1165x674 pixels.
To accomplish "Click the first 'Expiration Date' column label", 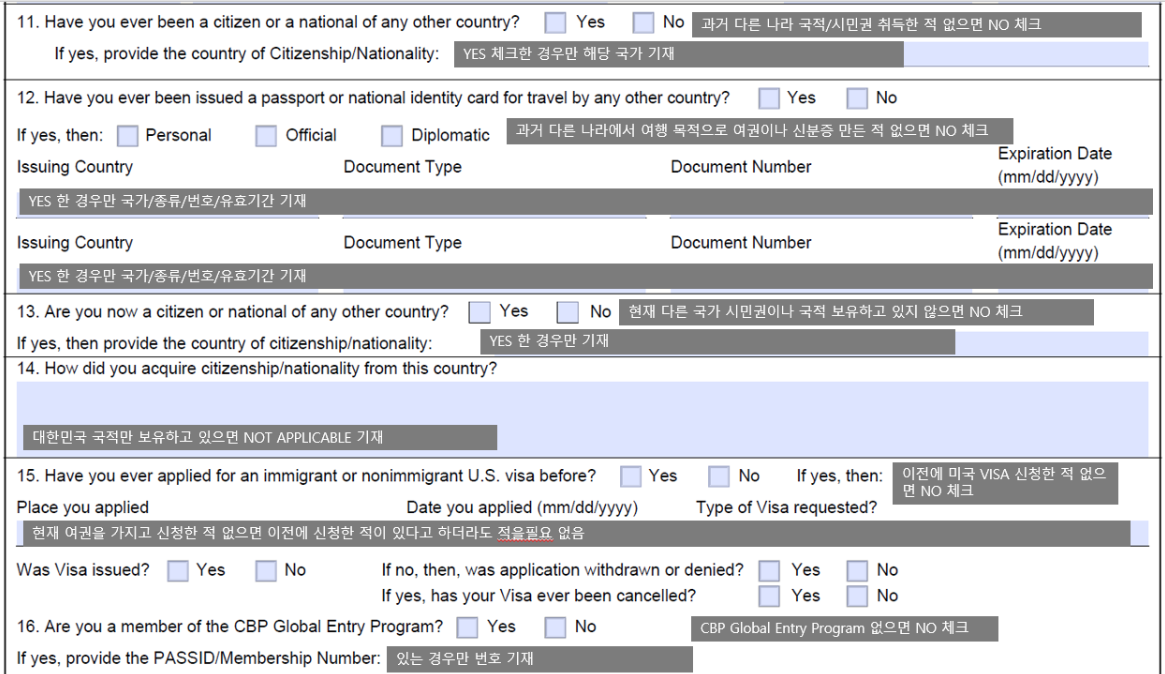I will tap(1054, 165).
